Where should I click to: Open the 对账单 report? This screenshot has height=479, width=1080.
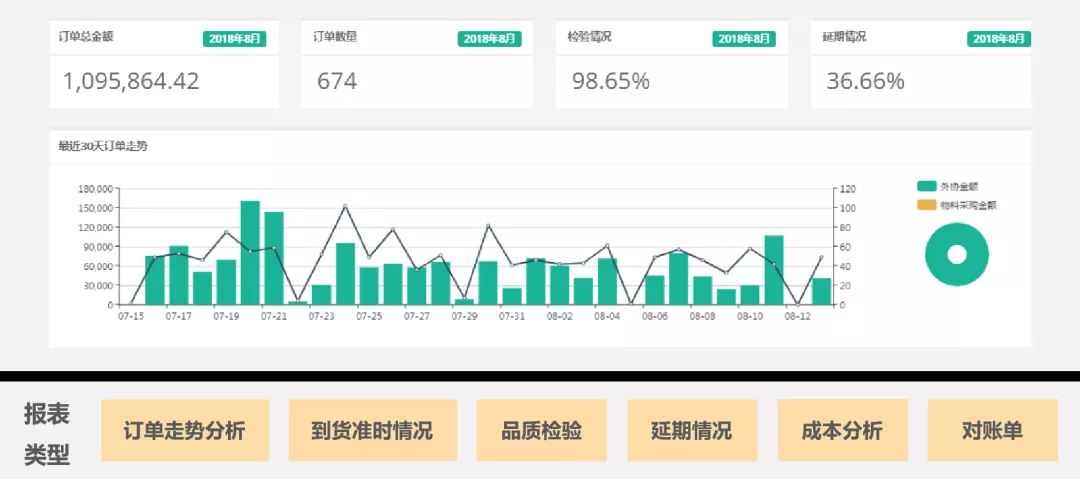point(992,431)
